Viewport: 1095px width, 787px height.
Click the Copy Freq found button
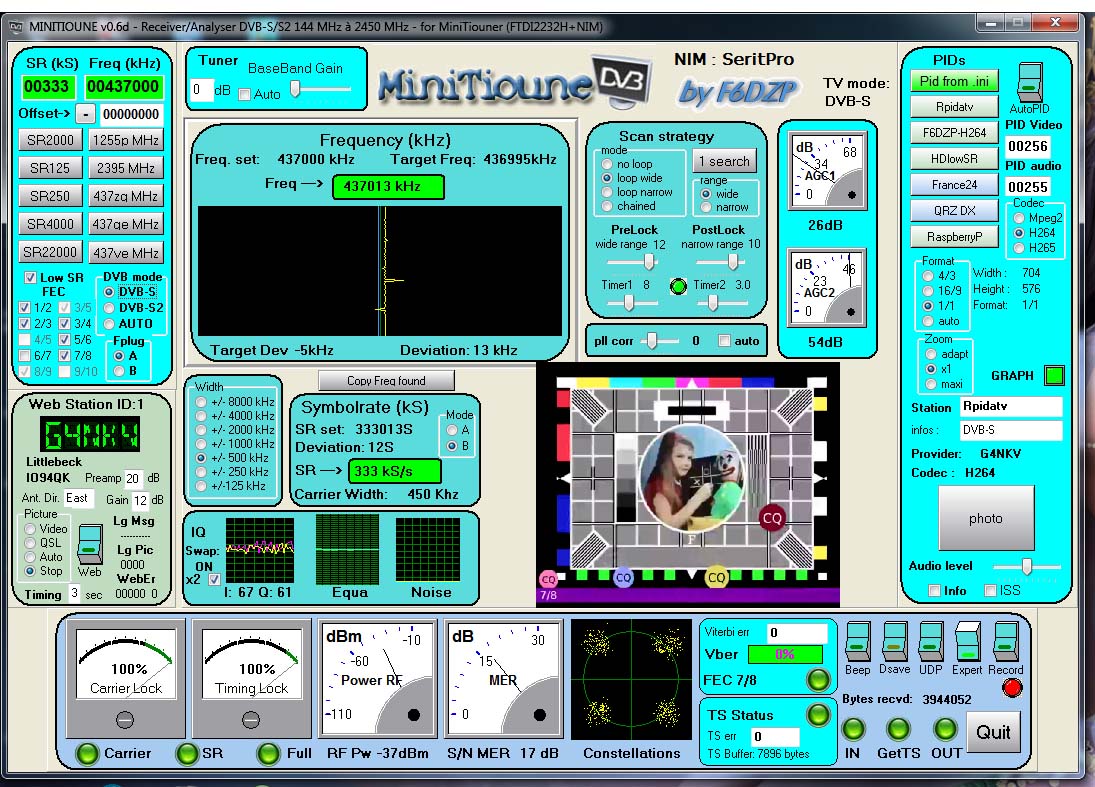[386, 381]
